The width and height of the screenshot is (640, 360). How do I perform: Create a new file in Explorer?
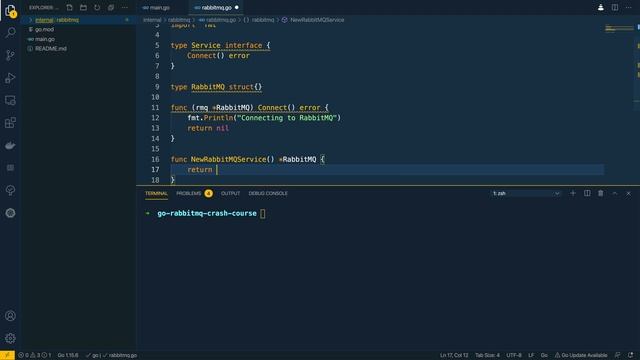coord(69,7)
